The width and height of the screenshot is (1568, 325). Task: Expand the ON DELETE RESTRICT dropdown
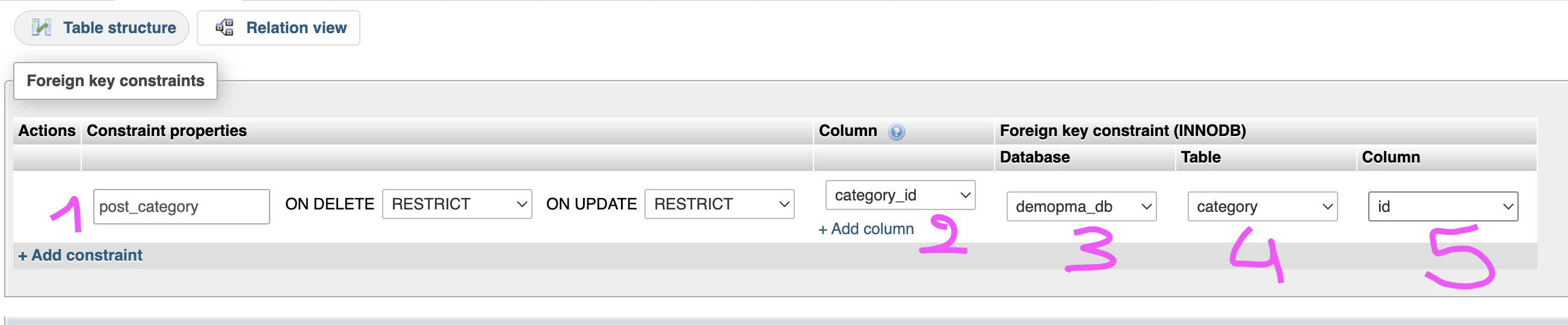457,204
